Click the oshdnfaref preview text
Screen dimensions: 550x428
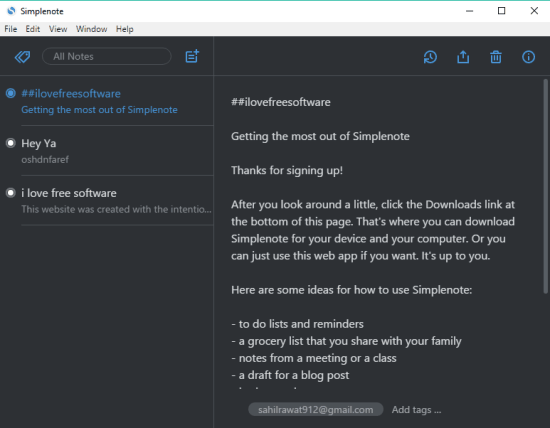click(x=45, y=160)
